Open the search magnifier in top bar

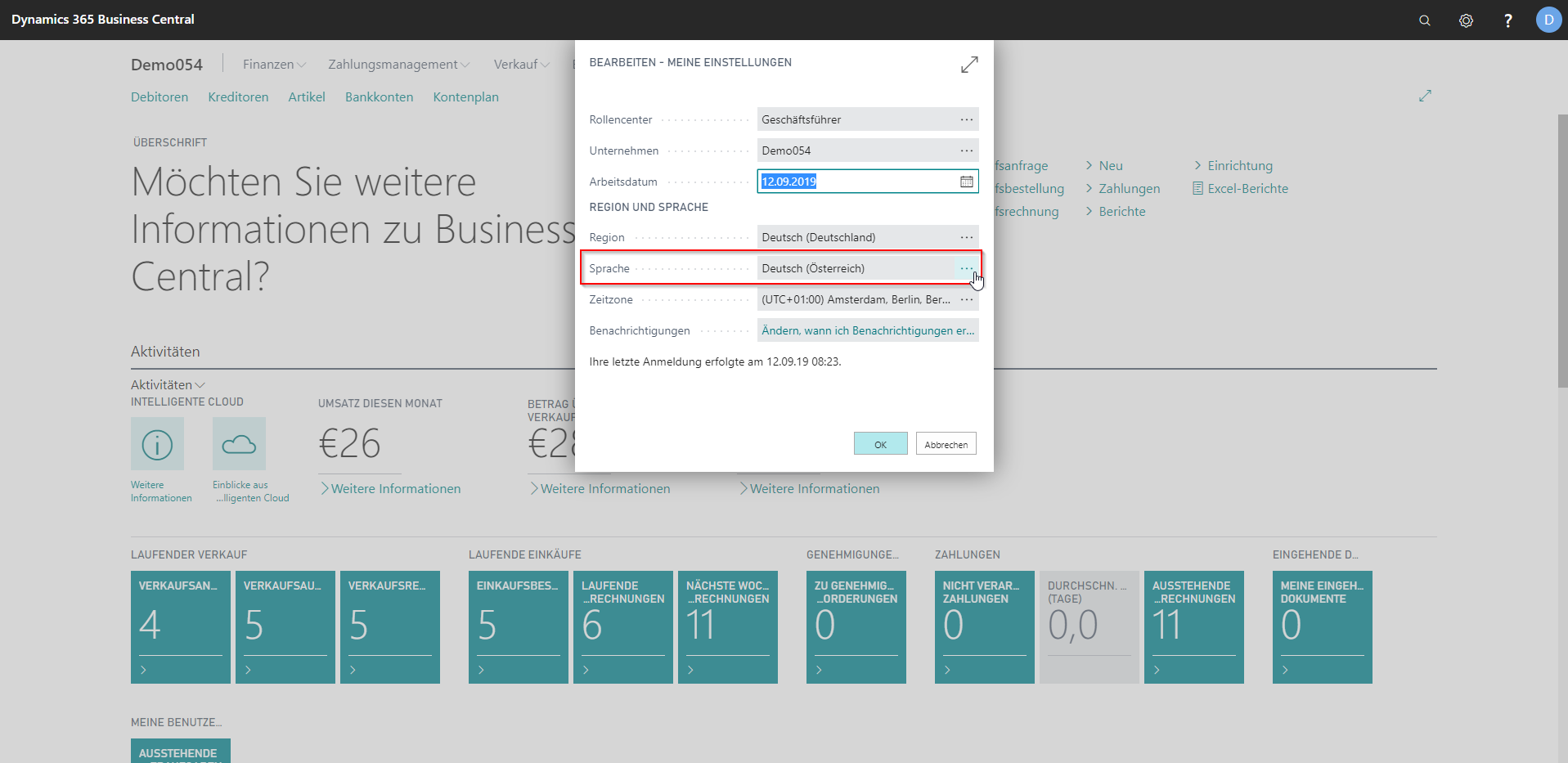point(1424,20)
